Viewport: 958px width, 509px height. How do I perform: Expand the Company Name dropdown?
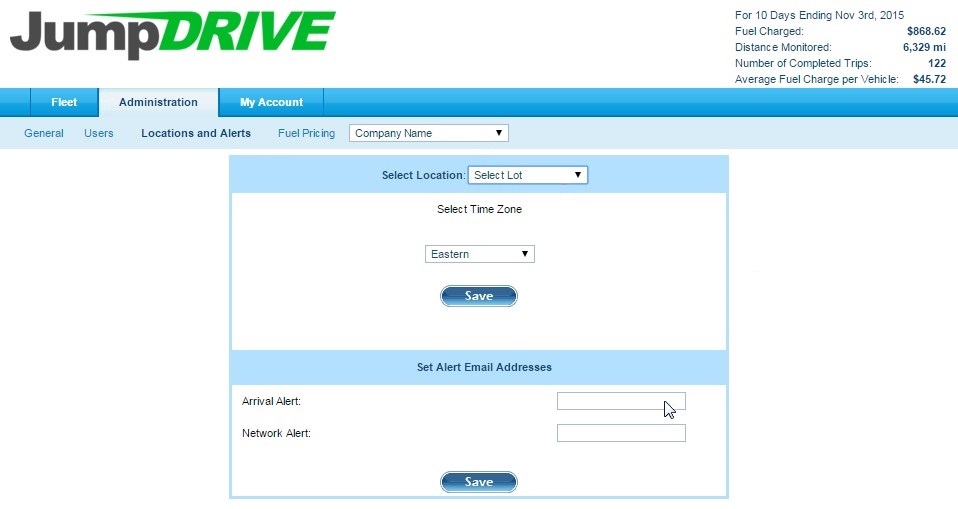pyautogui.click(x=429, y=133)
